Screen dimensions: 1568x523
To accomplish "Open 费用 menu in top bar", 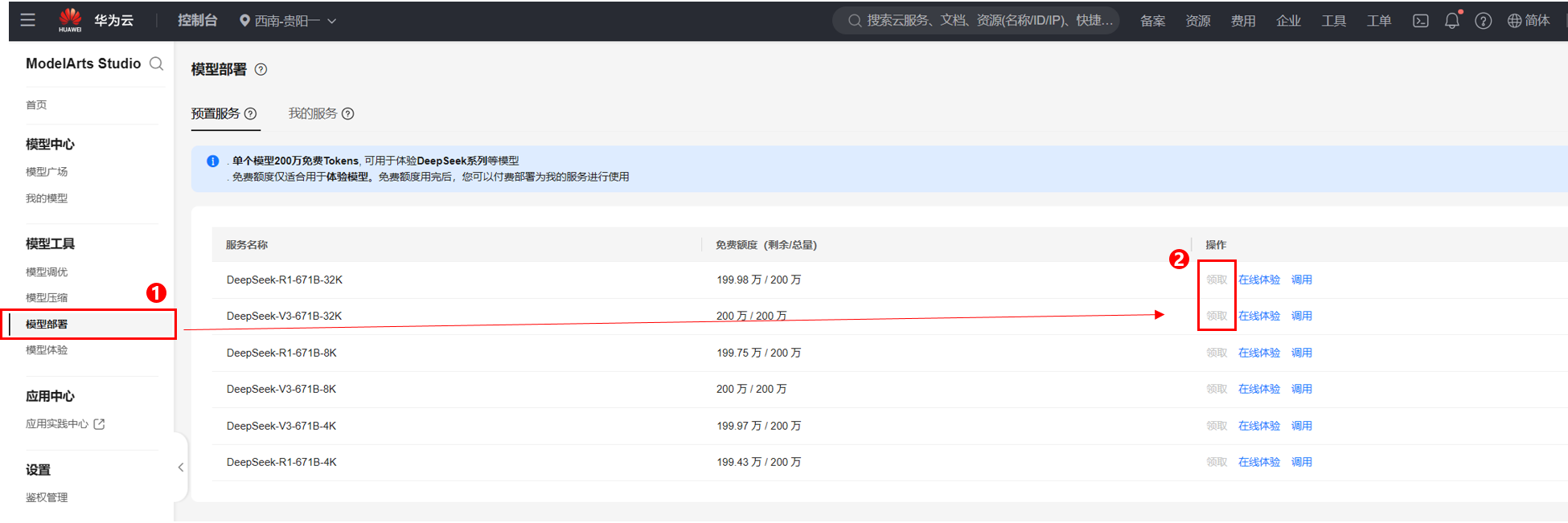I will click(x=1243, y=21).
